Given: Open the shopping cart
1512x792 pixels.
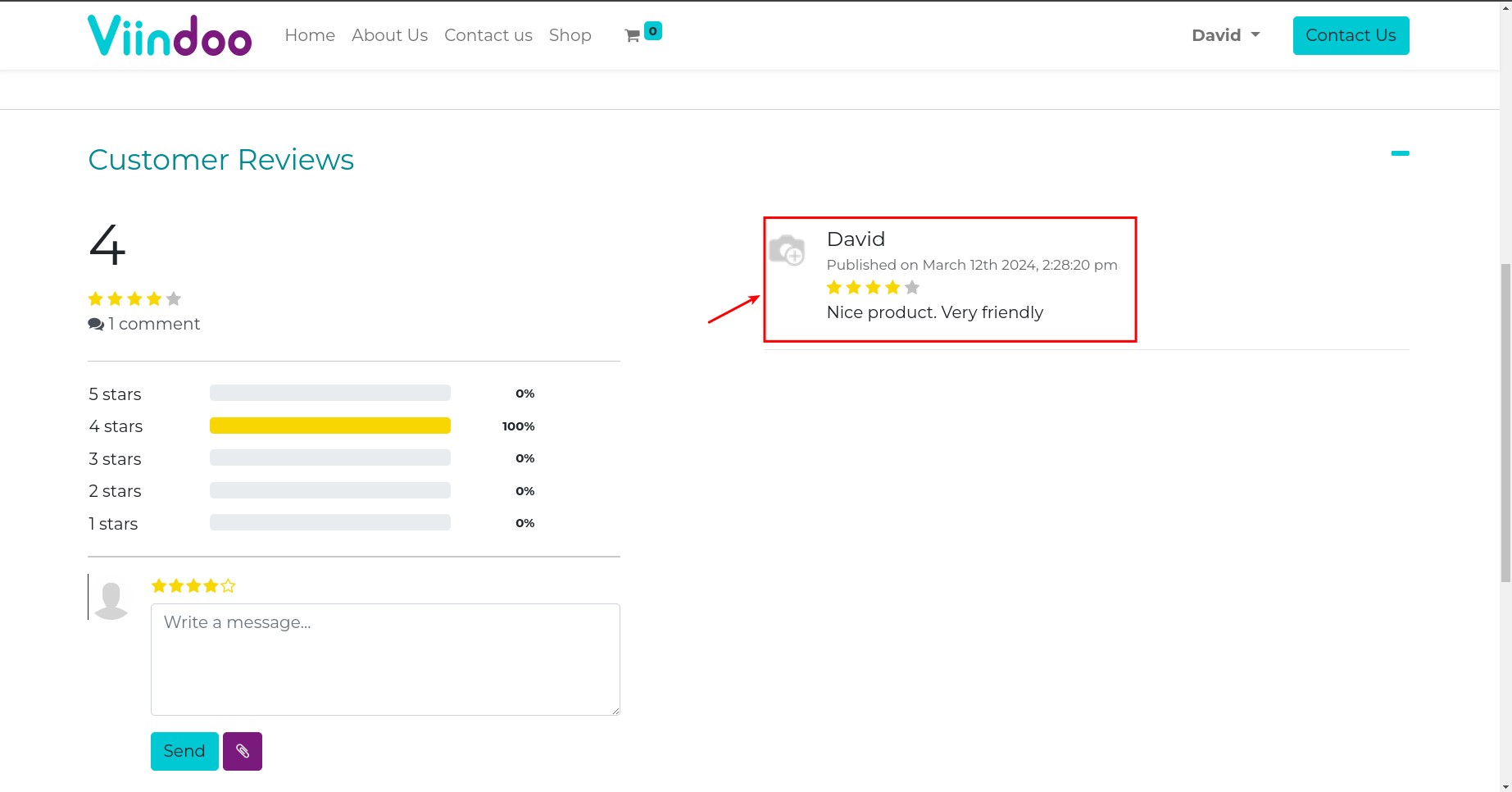Looking at the screenshot, I should [632, 36].
